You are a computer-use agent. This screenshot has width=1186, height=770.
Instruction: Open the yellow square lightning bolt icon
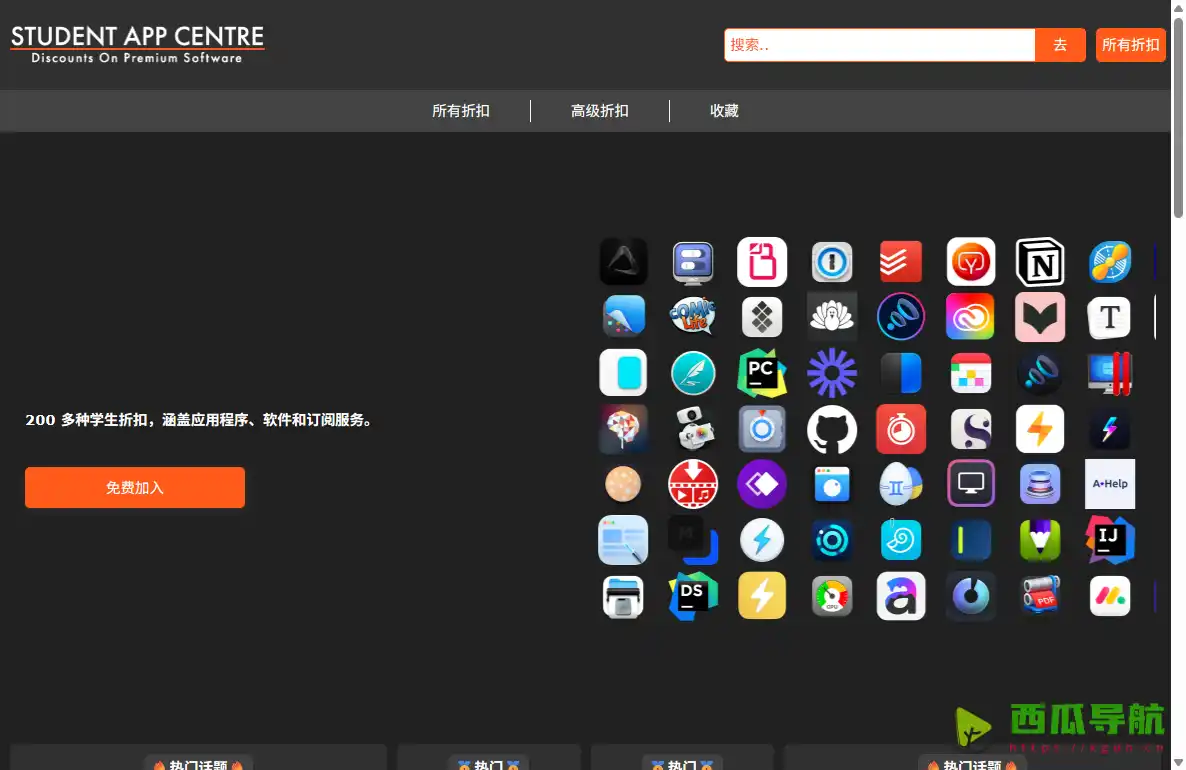[x=762, y=596]
